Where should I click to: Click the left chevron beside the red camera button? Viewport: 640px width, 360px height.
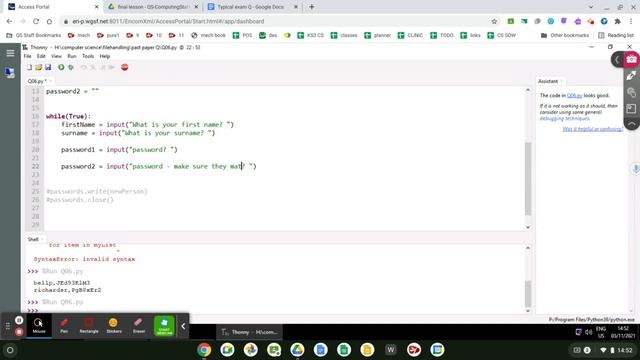617,60
